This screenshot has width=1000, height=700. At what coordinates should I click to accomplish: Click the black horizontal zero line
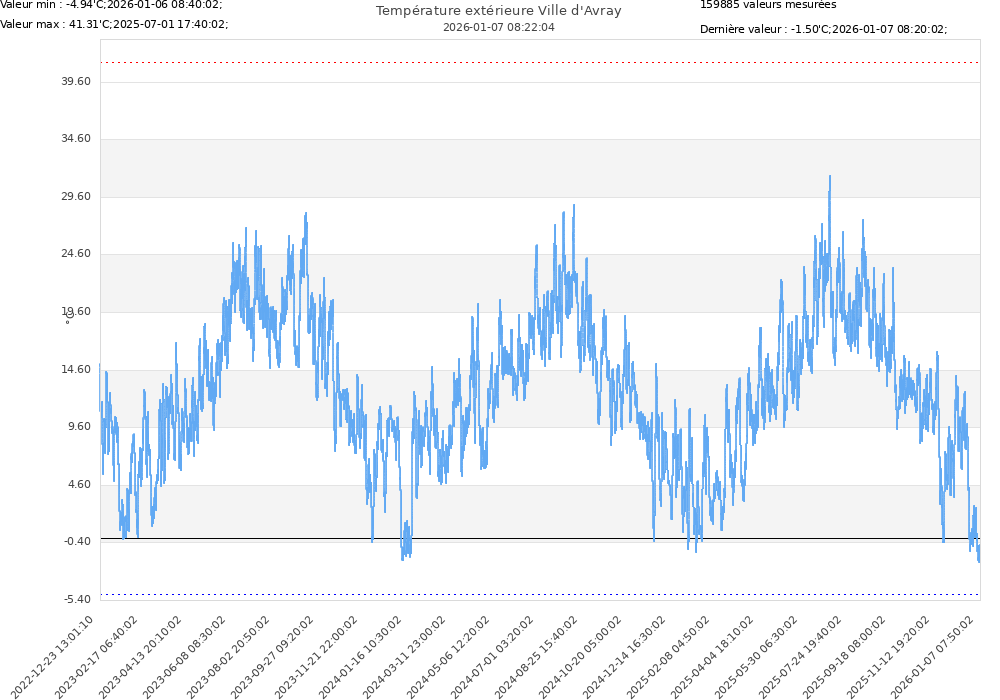click(540, 539)
